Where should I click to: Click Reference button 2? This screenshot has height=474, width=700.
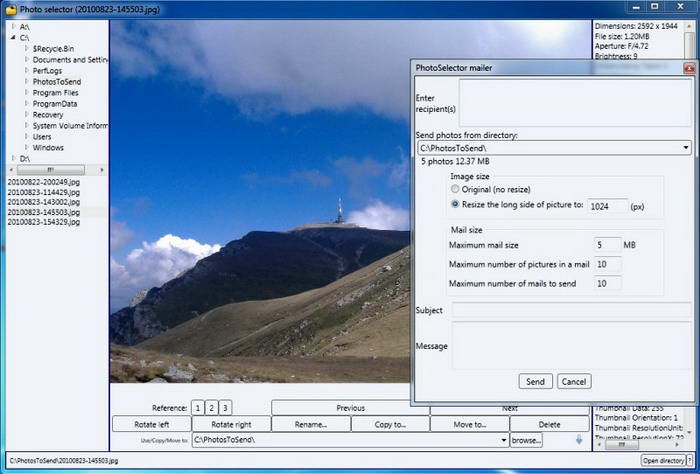coord(212,408)
